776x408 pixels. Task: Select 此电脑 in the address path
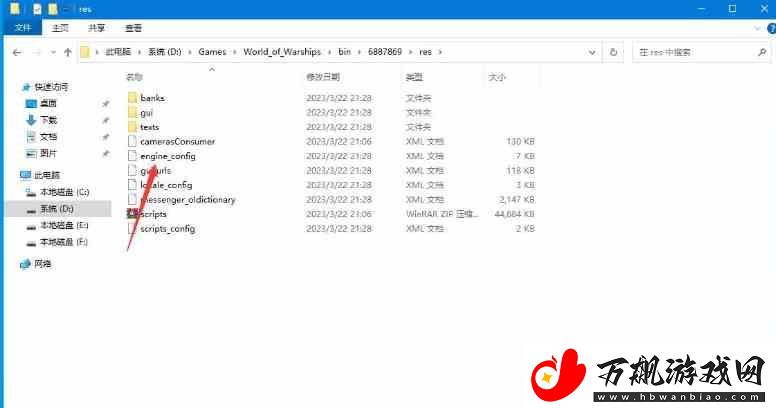(x=118, y=51)
